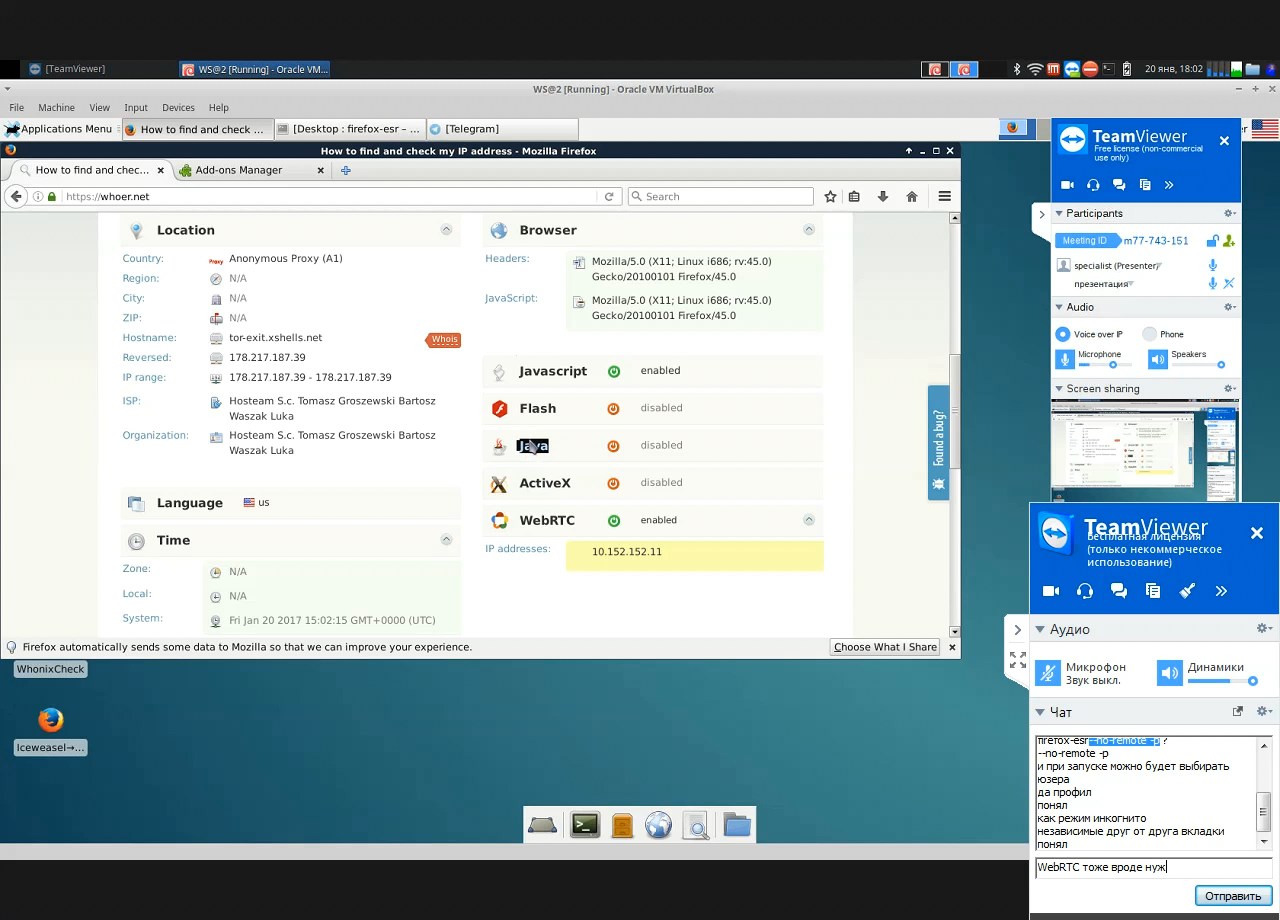Adjust the Динамики volume slider
Viewport: 1280px width, 920px height.
click(x=1252, y=681)
